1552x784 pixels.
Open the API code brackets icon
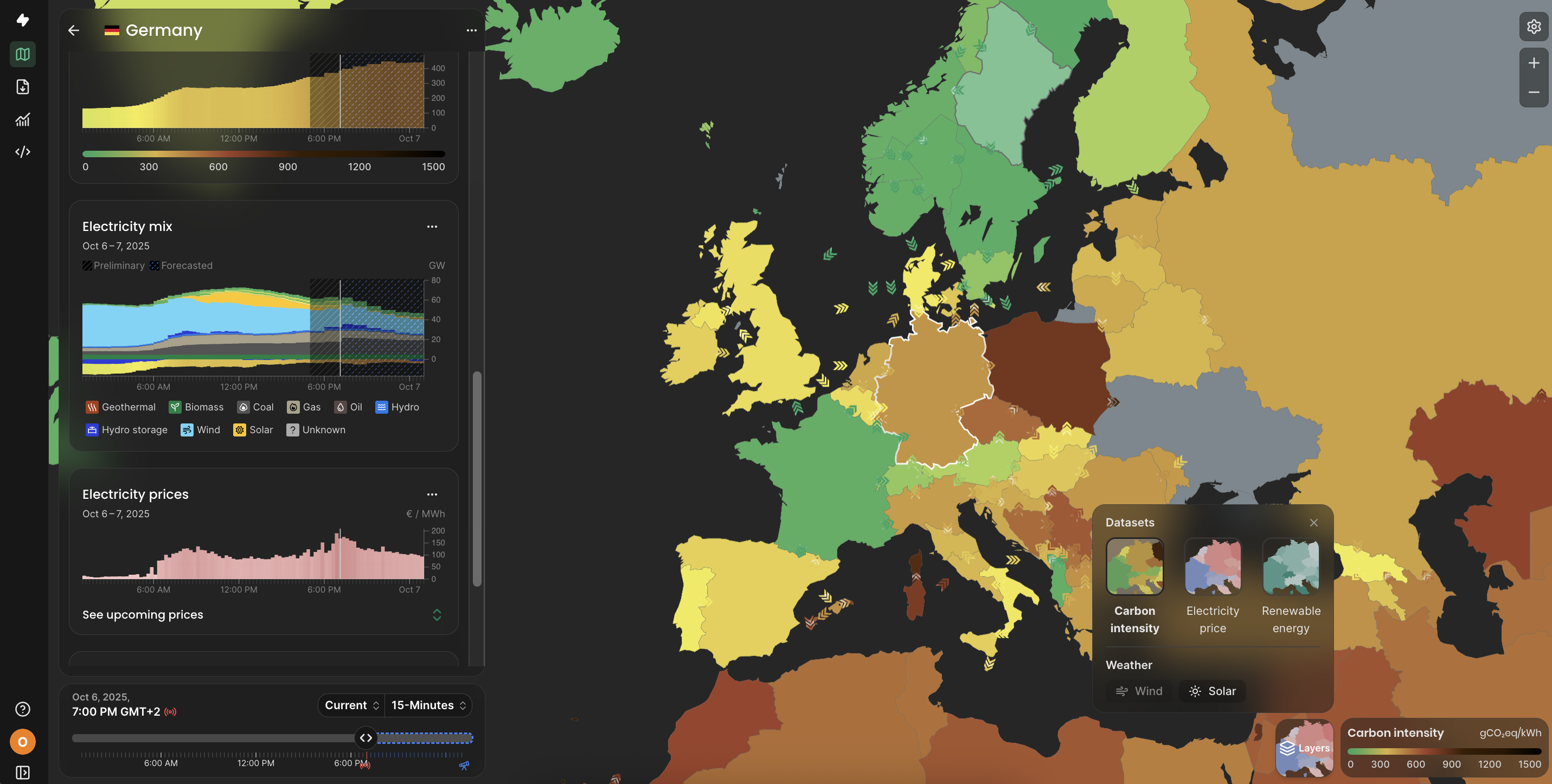tap(22, 152)
